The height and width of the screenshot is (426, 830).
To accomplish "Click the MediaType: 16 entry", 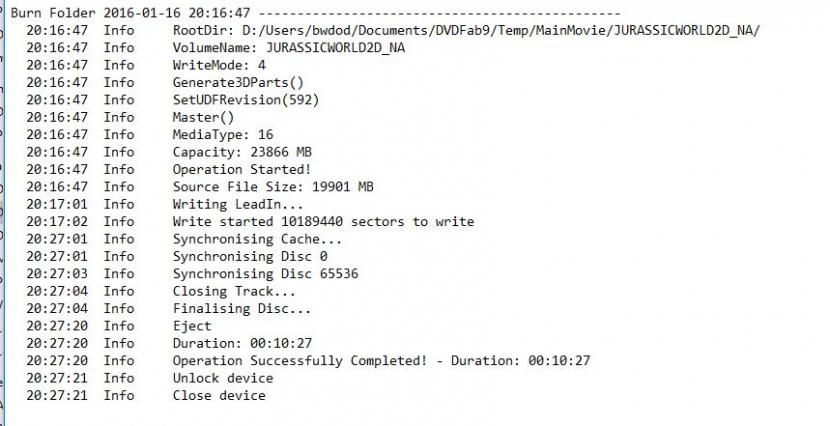I will [x=223, y=134].
